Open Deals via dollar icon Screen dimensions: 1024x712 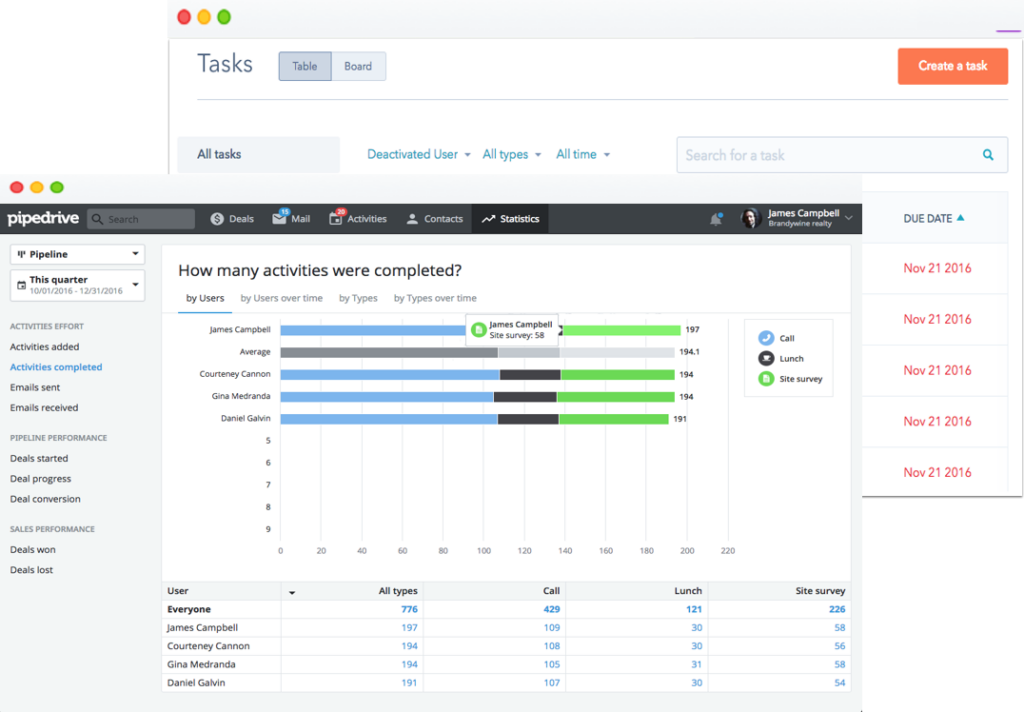(x=217, y=219)
